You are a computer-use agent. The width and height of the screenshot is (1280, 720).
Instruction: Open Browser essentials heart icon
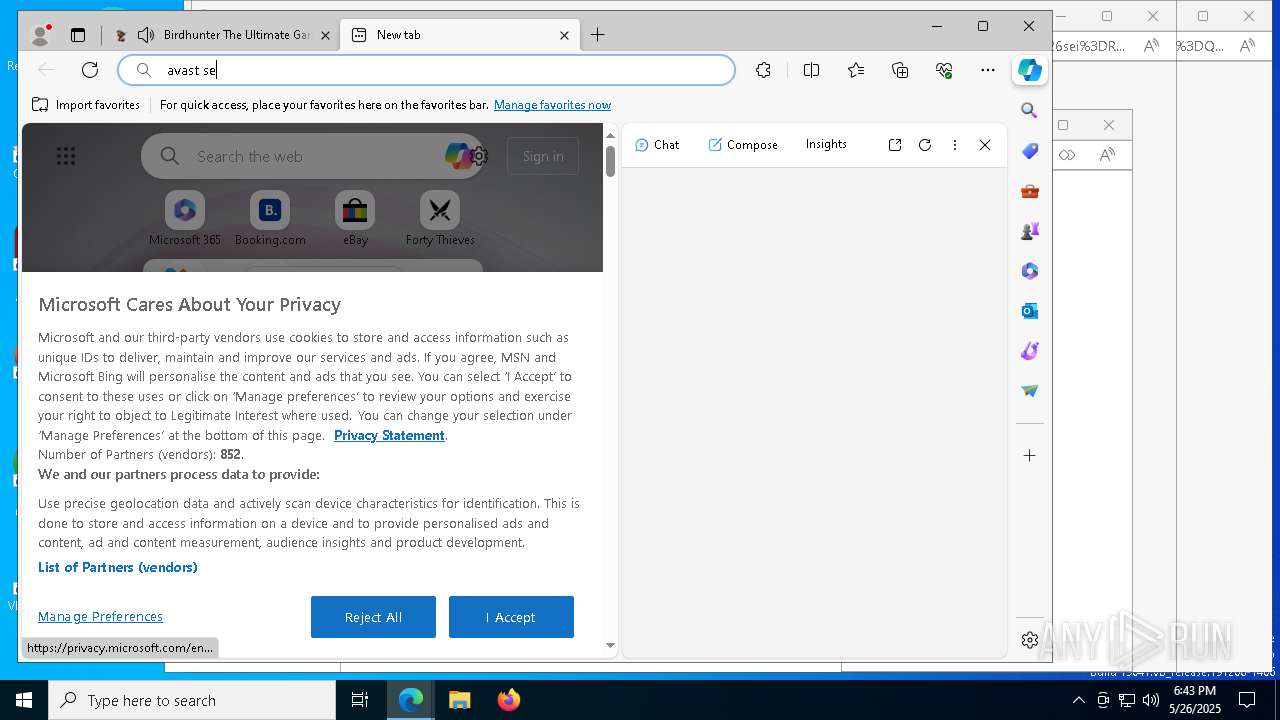[x=944, y=70]
